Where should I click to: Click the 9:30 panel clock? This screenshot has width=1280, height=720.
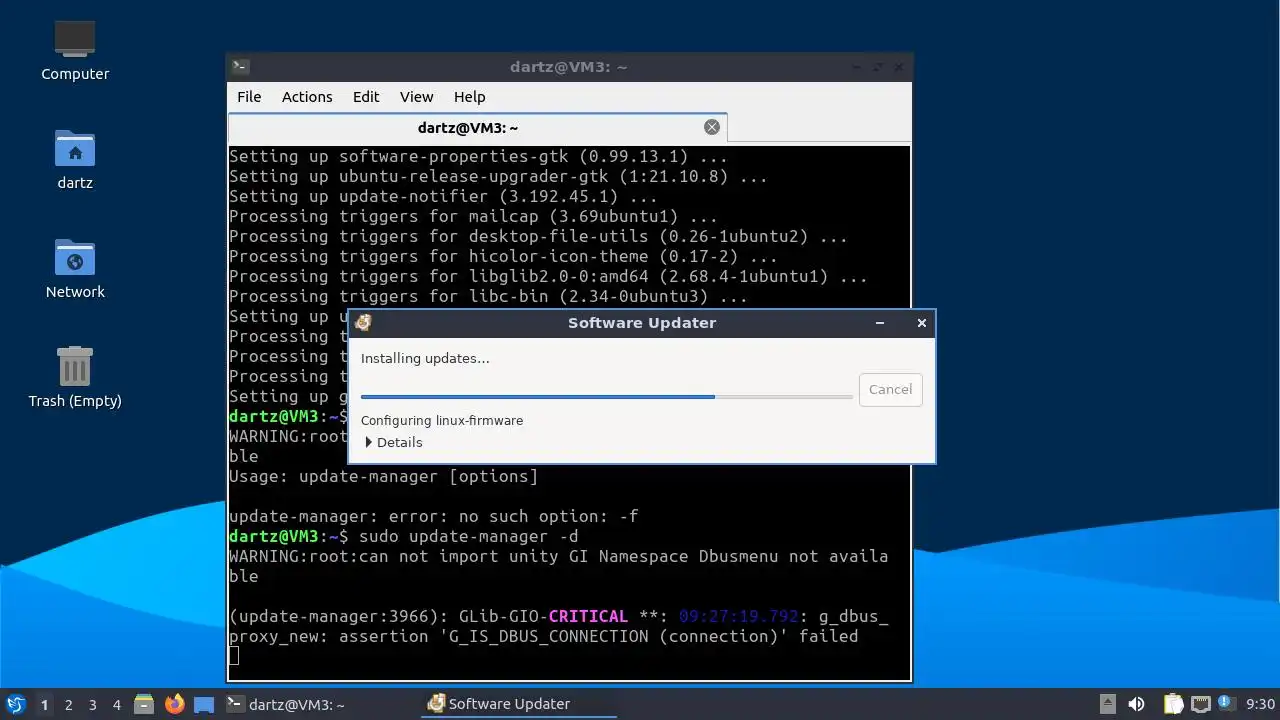tap(1261, 705)
